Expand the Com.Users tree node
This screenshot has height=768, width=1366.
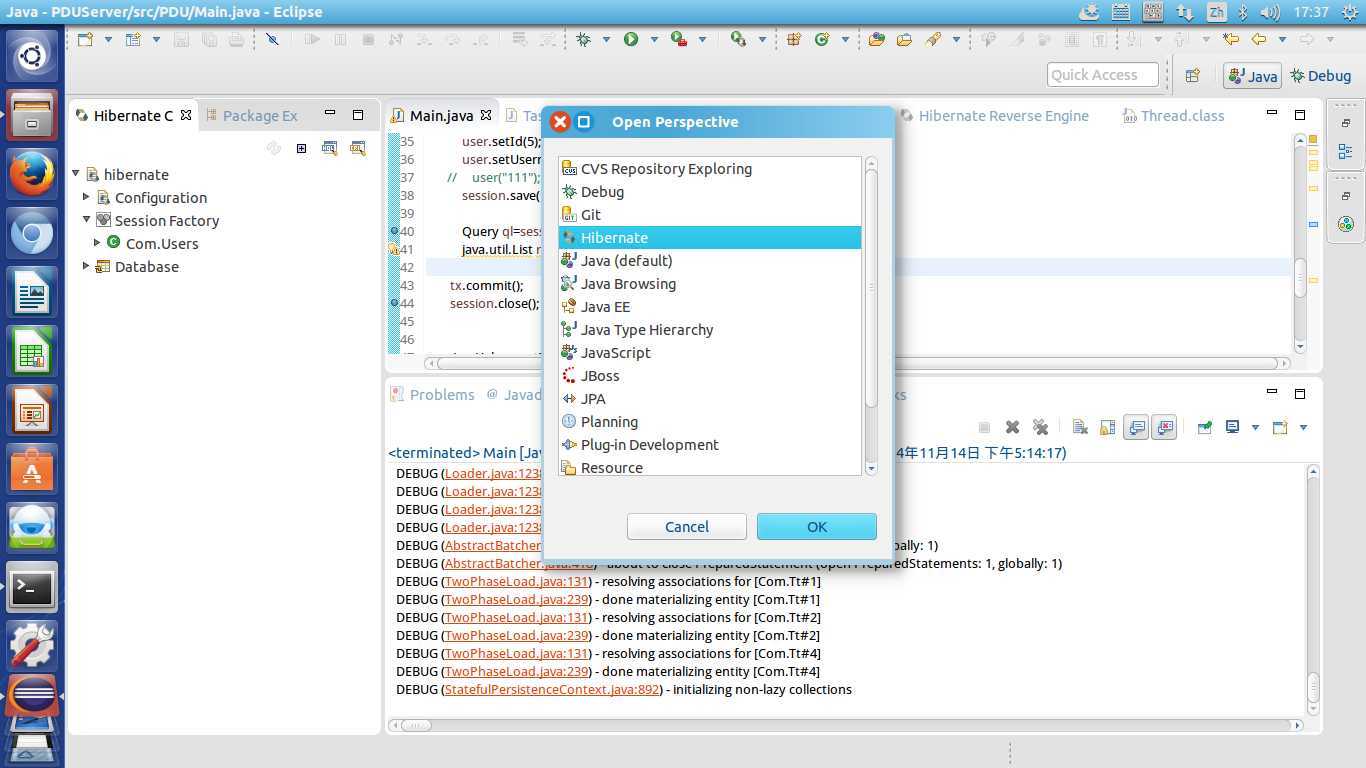click(98, 243)
